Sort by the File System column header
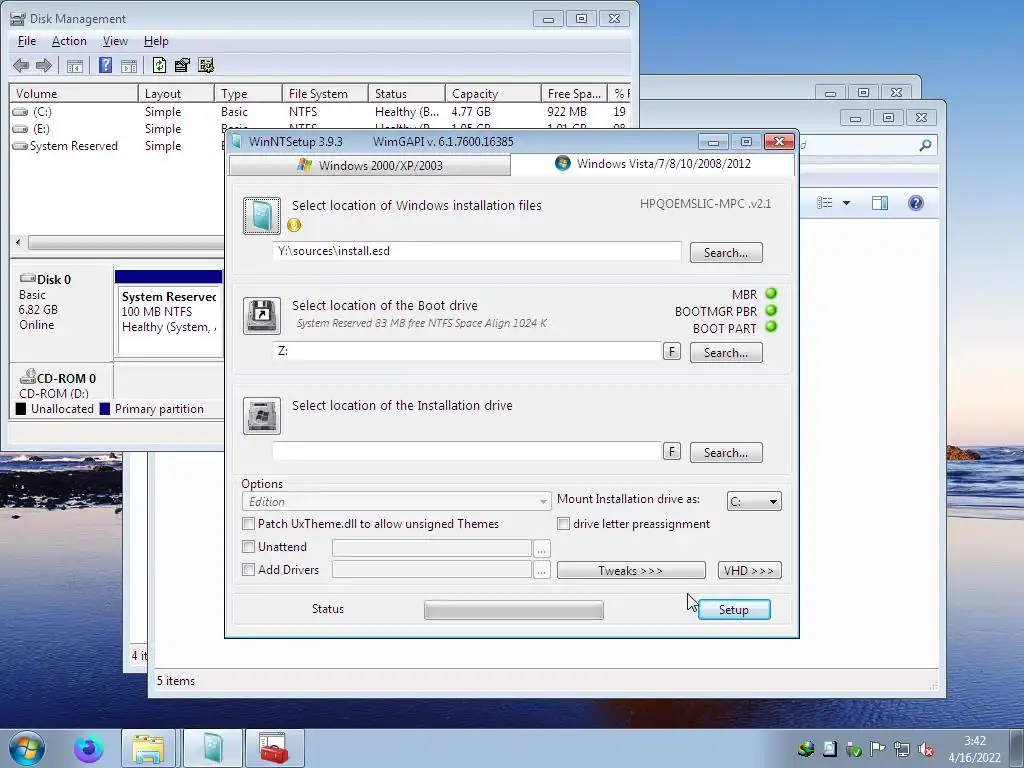 (325, 93)
